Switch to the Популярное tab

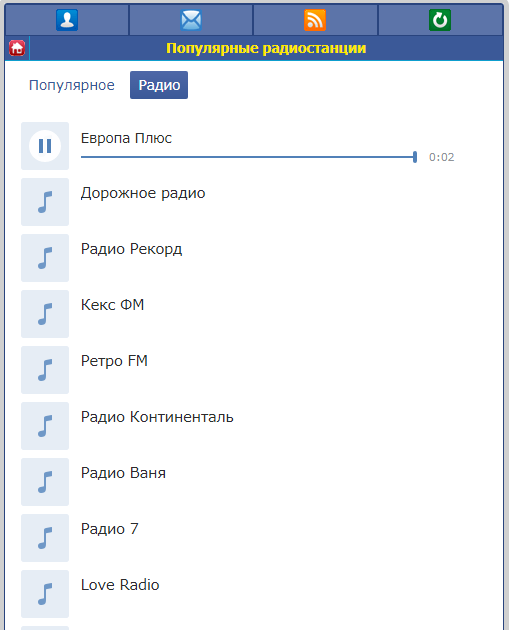pos(72,85)
